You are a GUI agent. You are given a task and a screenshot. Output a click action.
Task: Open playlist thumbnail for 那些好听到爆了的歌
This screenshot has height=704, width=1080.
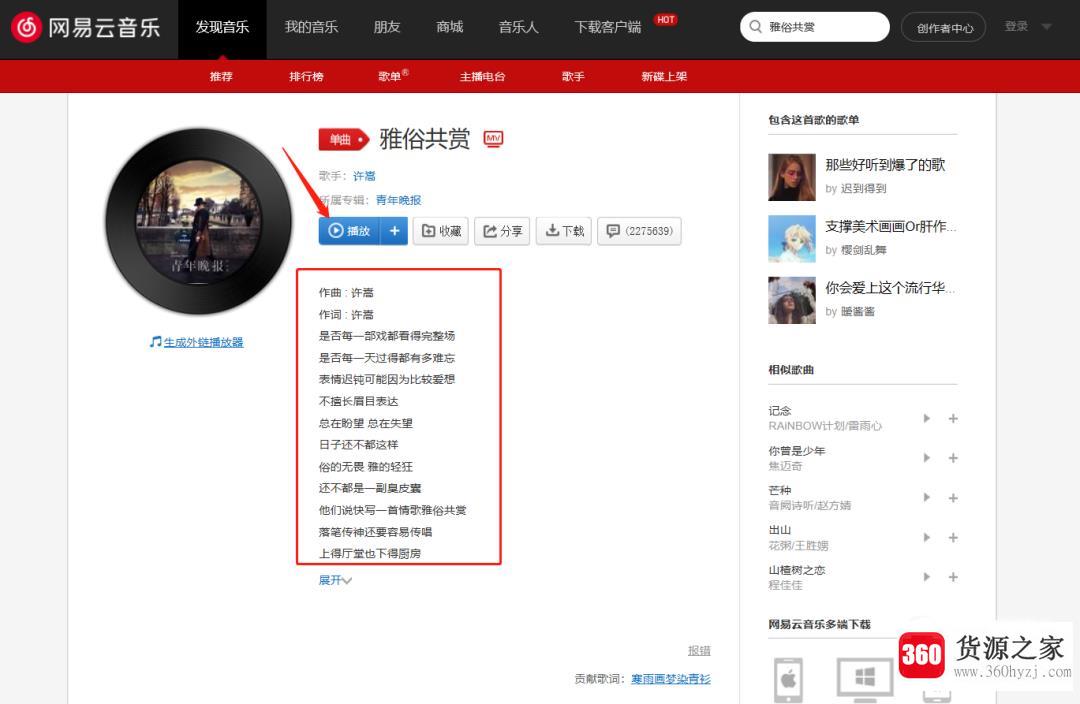point(792,177)
